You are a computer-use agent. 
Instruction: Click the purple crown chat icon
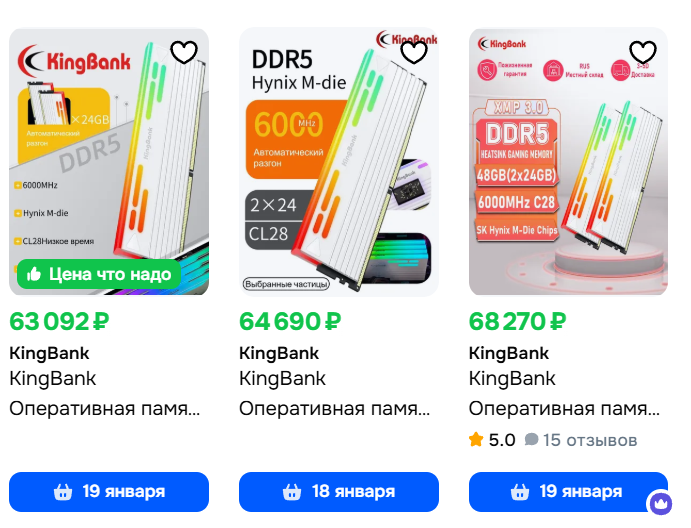click(660, 503)
